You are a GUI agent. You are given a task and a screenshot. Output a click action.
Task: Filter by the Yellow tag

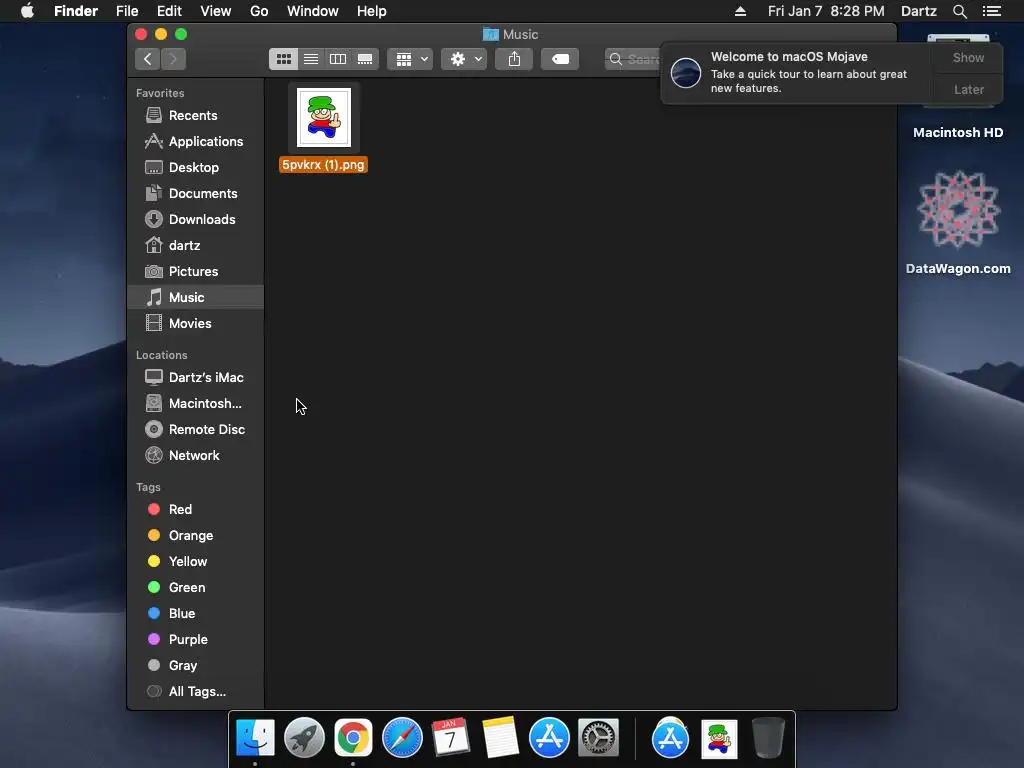[x=195, y=562]
